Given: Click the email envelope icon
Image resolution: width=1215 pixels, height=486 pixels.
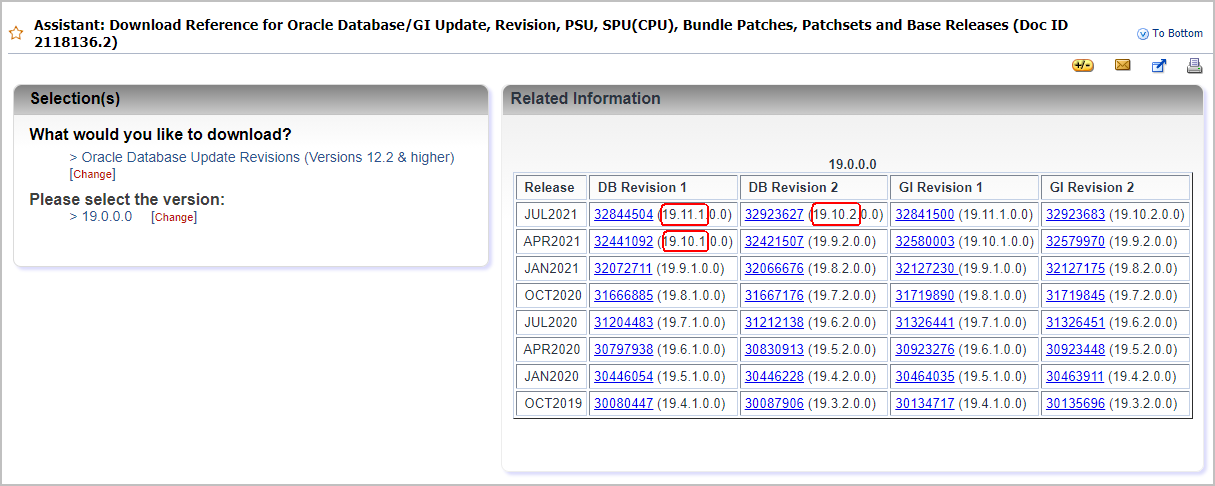Looking at the screenshot, I should [x=1122, y=66].
